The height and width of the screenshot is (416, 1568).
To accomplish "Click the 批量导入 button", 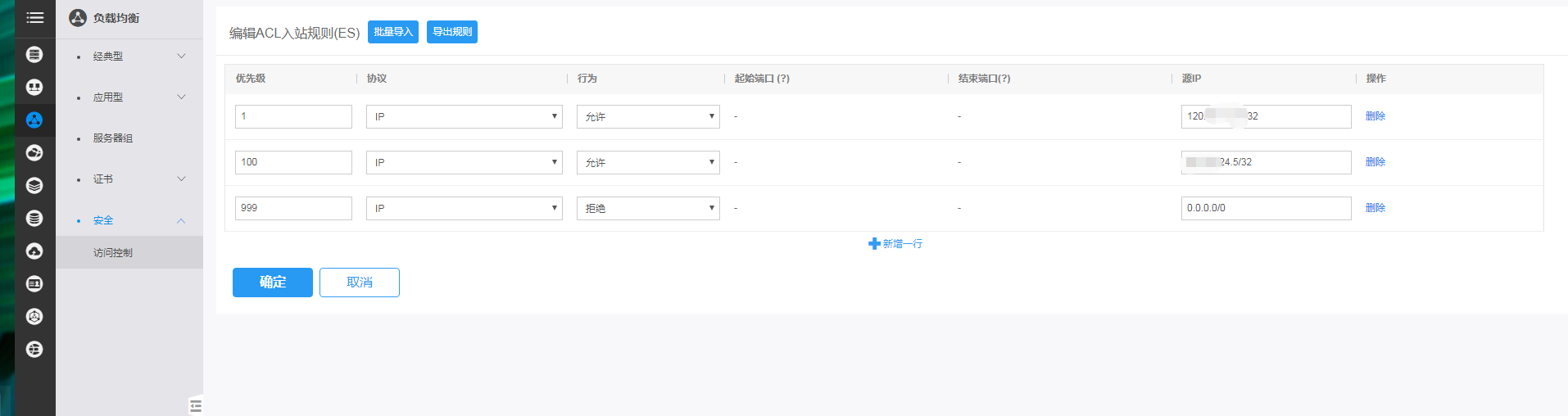I will coord(393,32).
